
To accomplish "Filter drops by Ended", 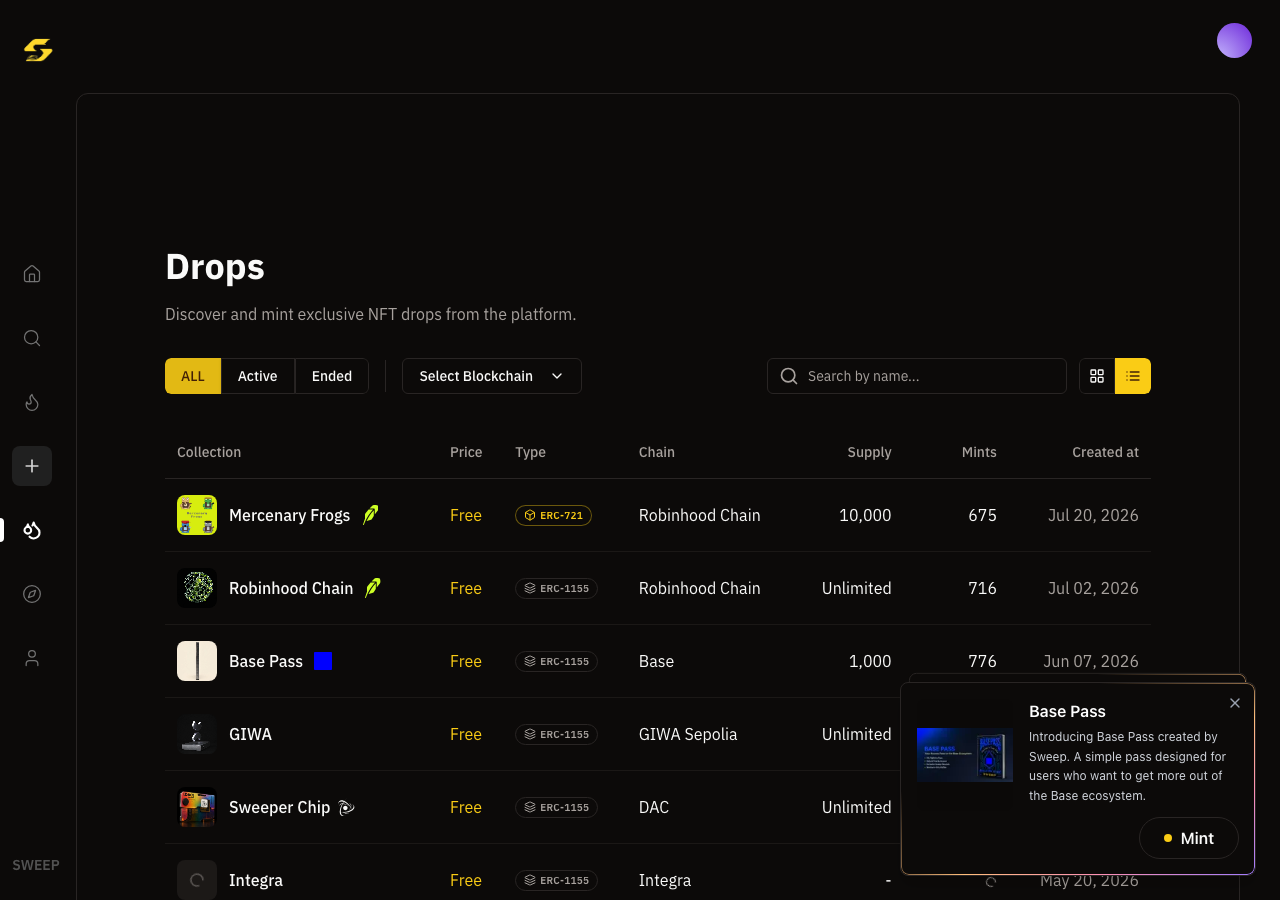I will pos(332,376).
